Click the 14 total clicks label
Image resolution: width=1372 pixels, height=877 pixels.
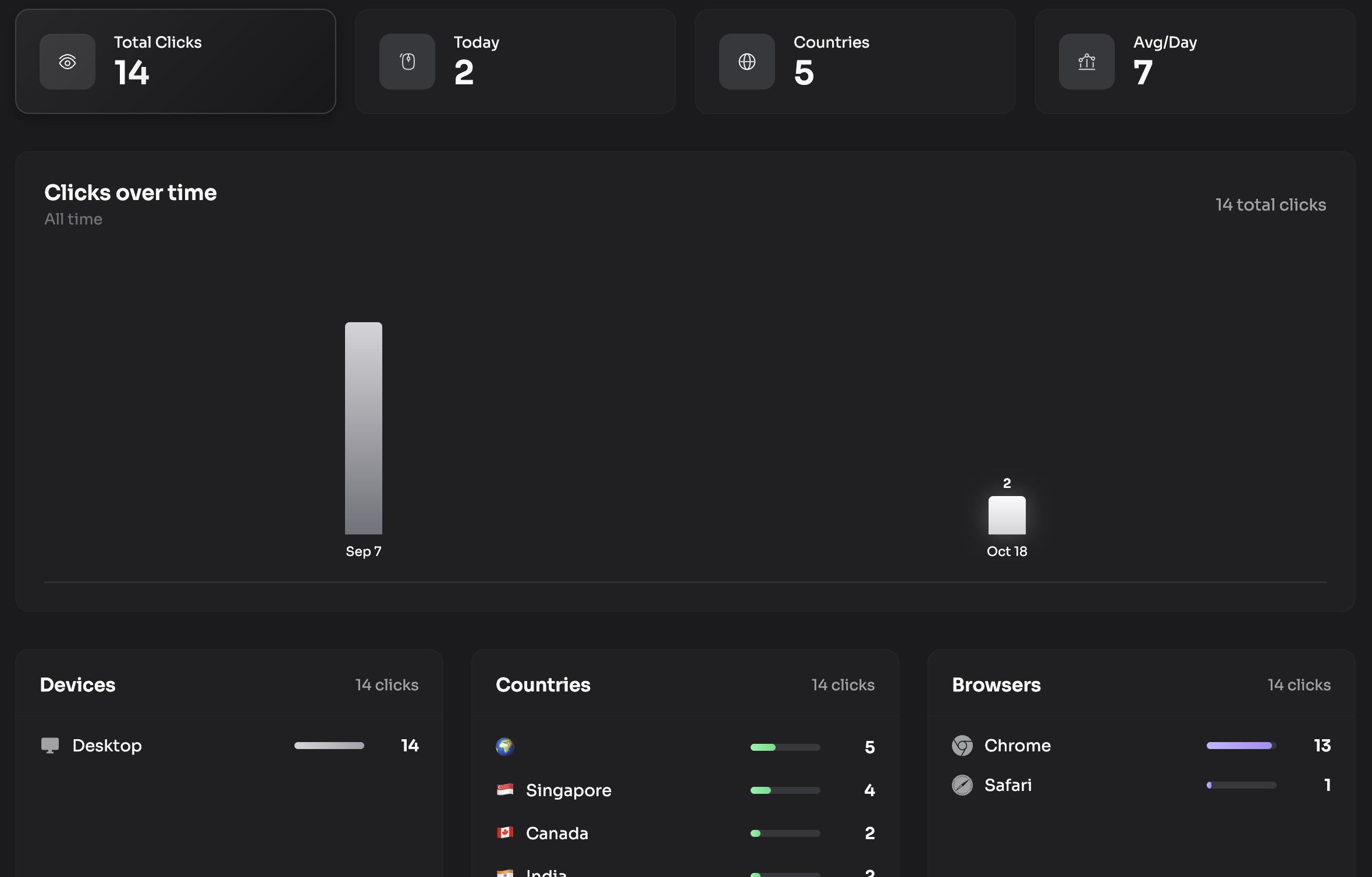point(1271,205)
